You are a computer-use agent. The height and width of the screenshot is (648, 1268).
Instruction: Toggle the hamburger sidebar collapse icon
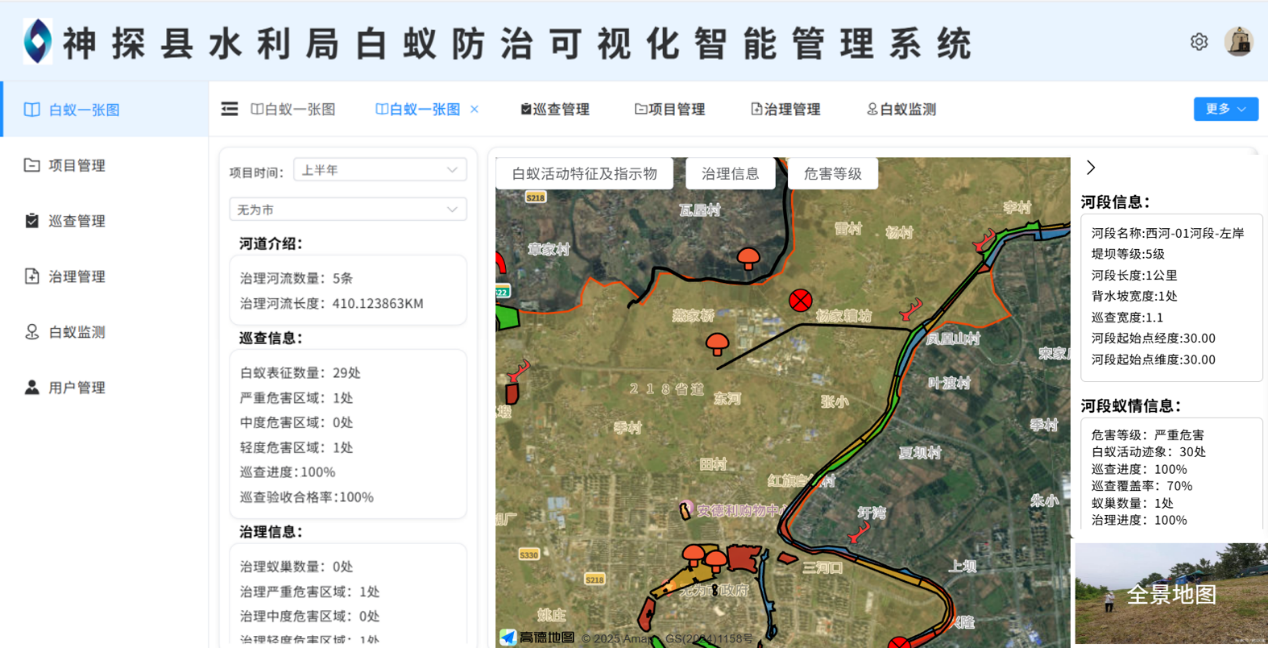coord(230,109)
